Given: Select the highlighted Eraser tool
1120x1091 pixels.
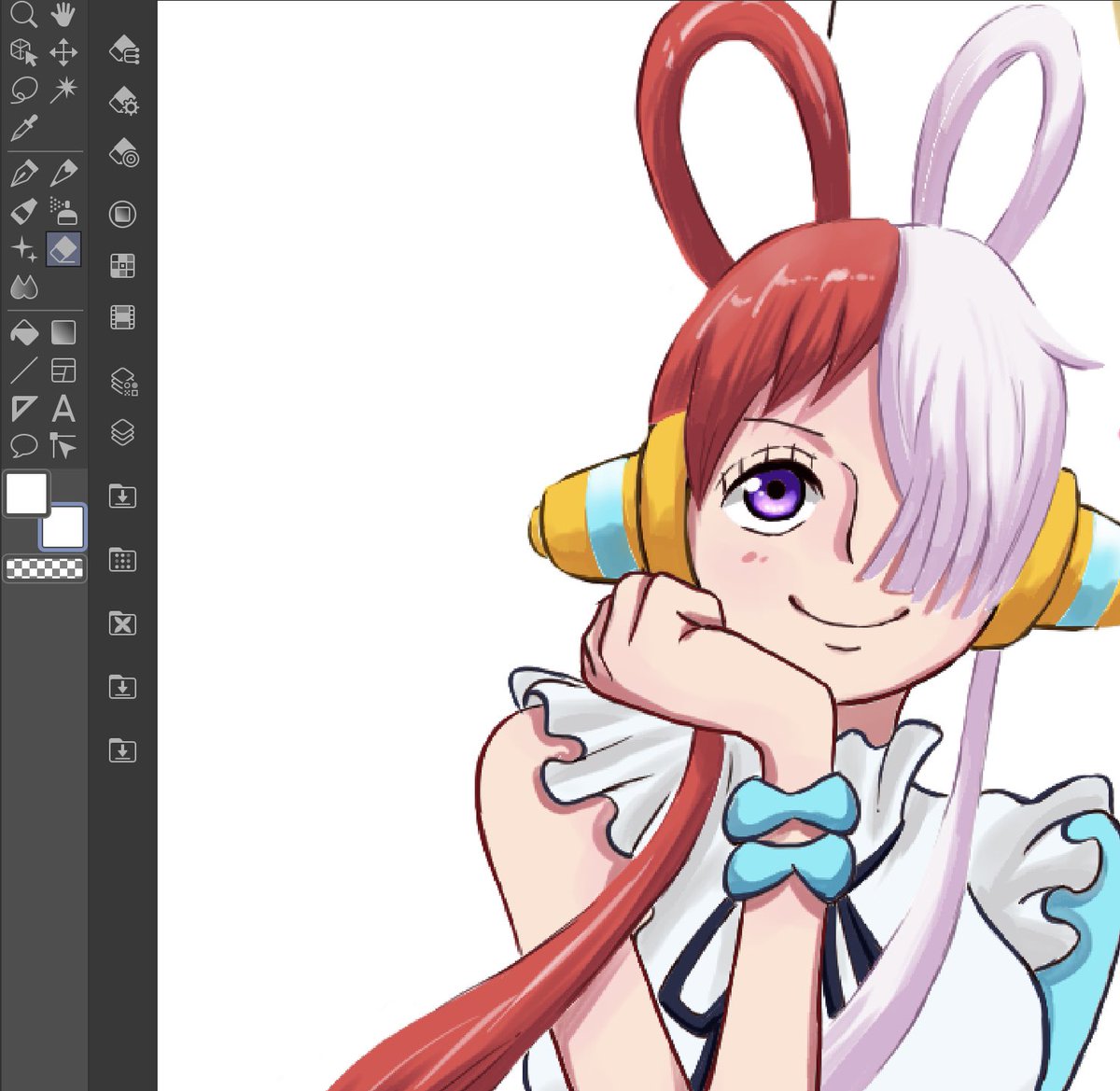Looking at the screenshot, I should pos(63,249).
